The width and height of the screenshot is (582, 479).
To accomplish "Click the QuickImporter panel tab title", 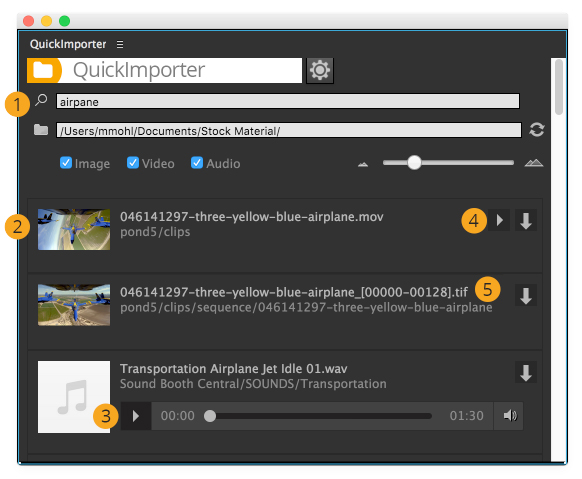I will pos(68,44).
